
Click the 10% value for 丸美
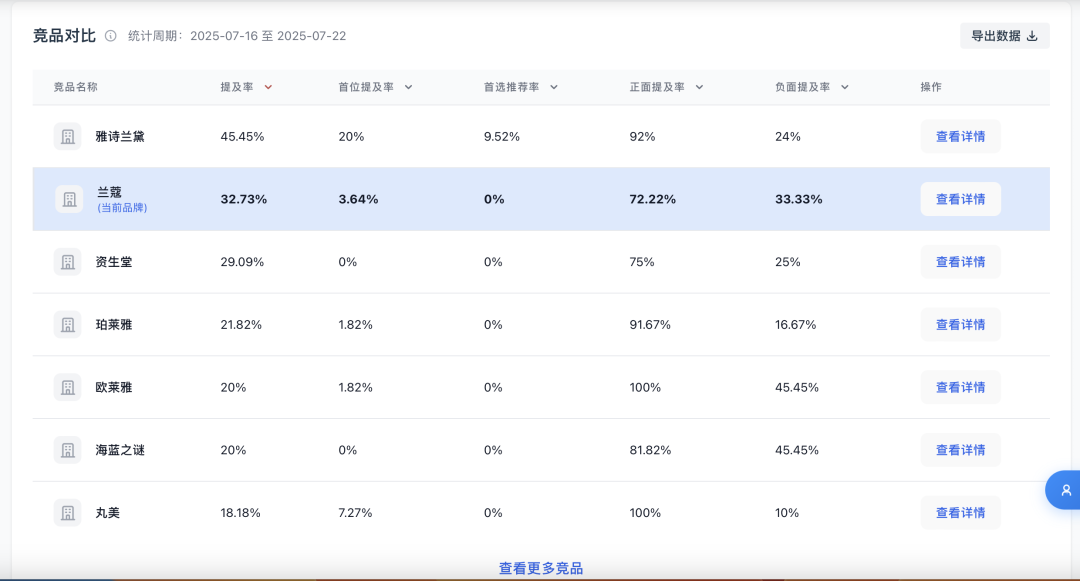[x=787, y=512]
